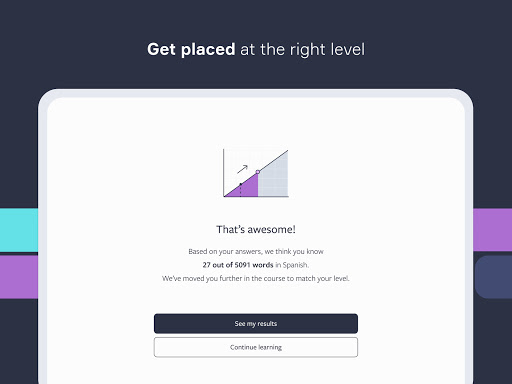Screen dimensions: 512x384
Task: Click the circle marker on graph line
Action: click(x=258, y=172)
